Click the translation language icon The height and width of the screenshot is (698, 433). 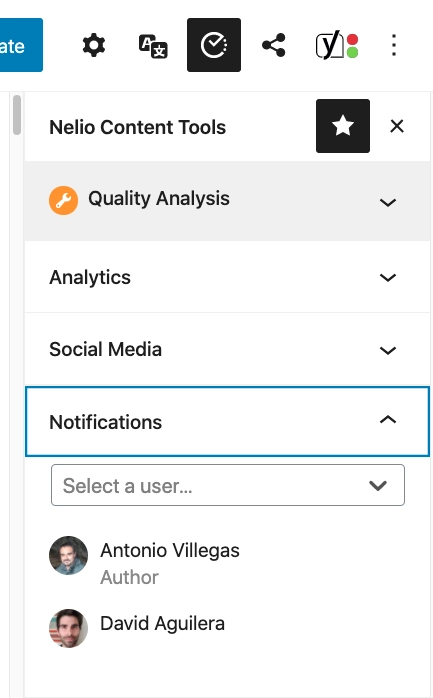click(x=153, y=45)
